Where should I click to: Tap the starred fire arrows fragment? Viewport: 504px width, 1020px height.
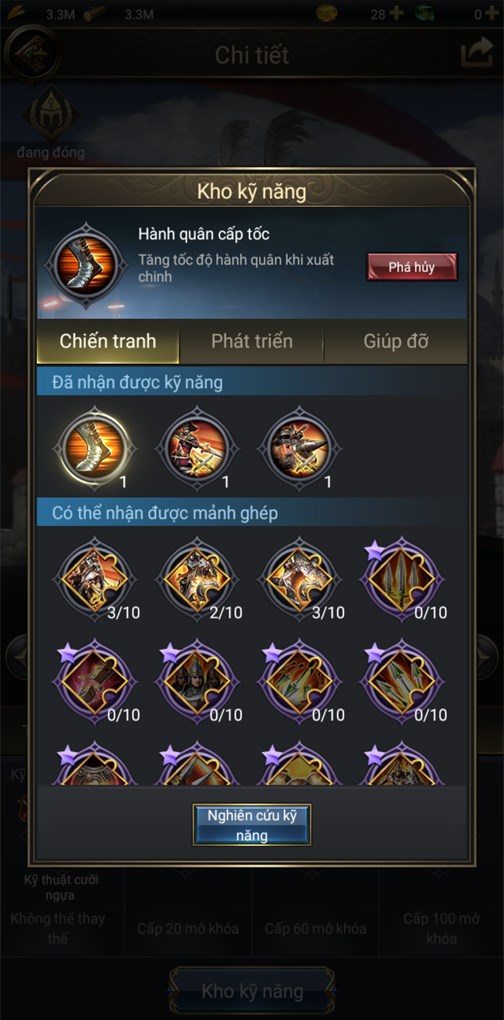tap(299, 680)
